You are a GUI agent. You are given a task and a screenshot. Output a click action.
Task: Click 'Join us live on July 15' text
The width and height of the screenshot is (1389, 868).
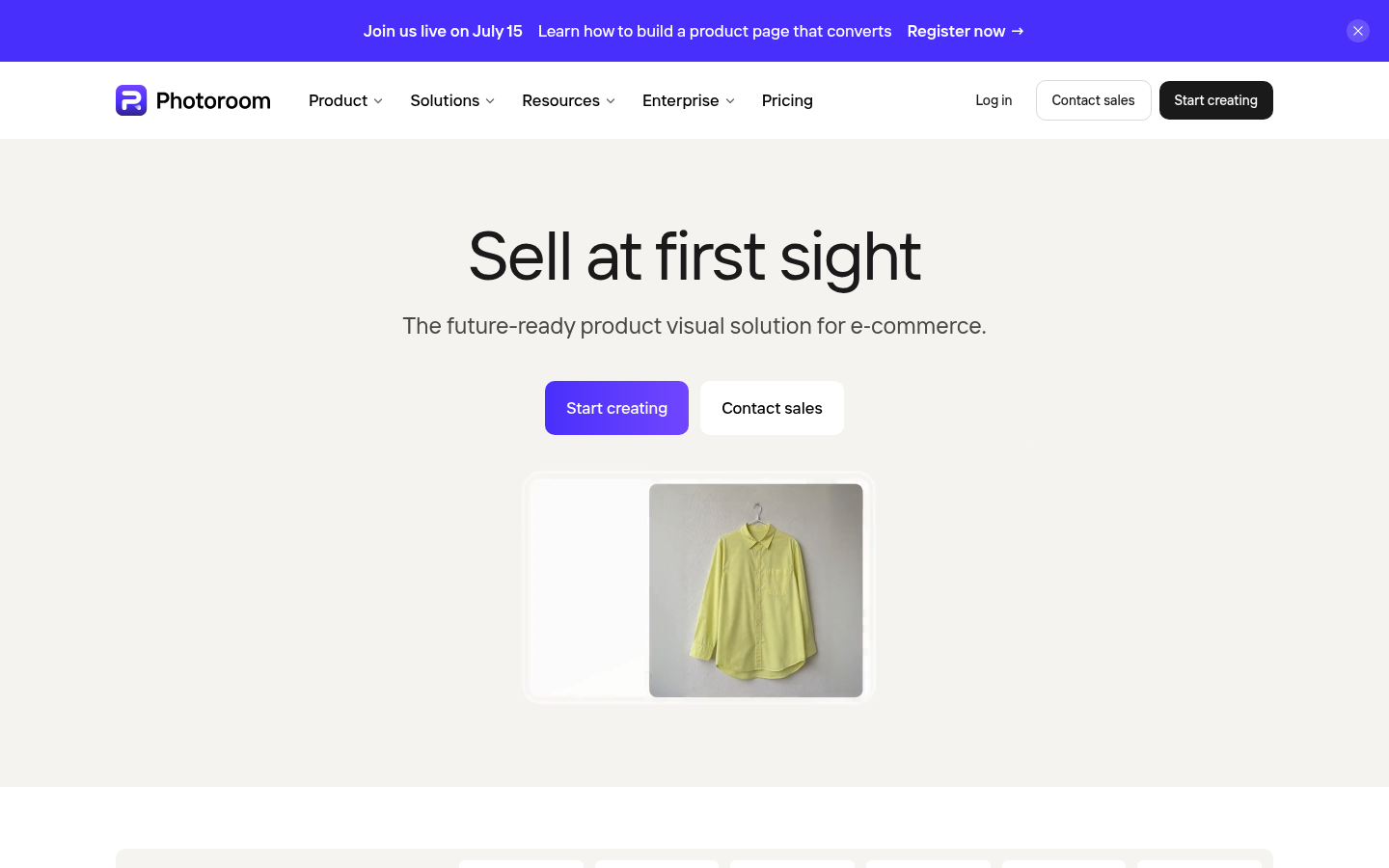pyautogui.click(x=443, y=31)
